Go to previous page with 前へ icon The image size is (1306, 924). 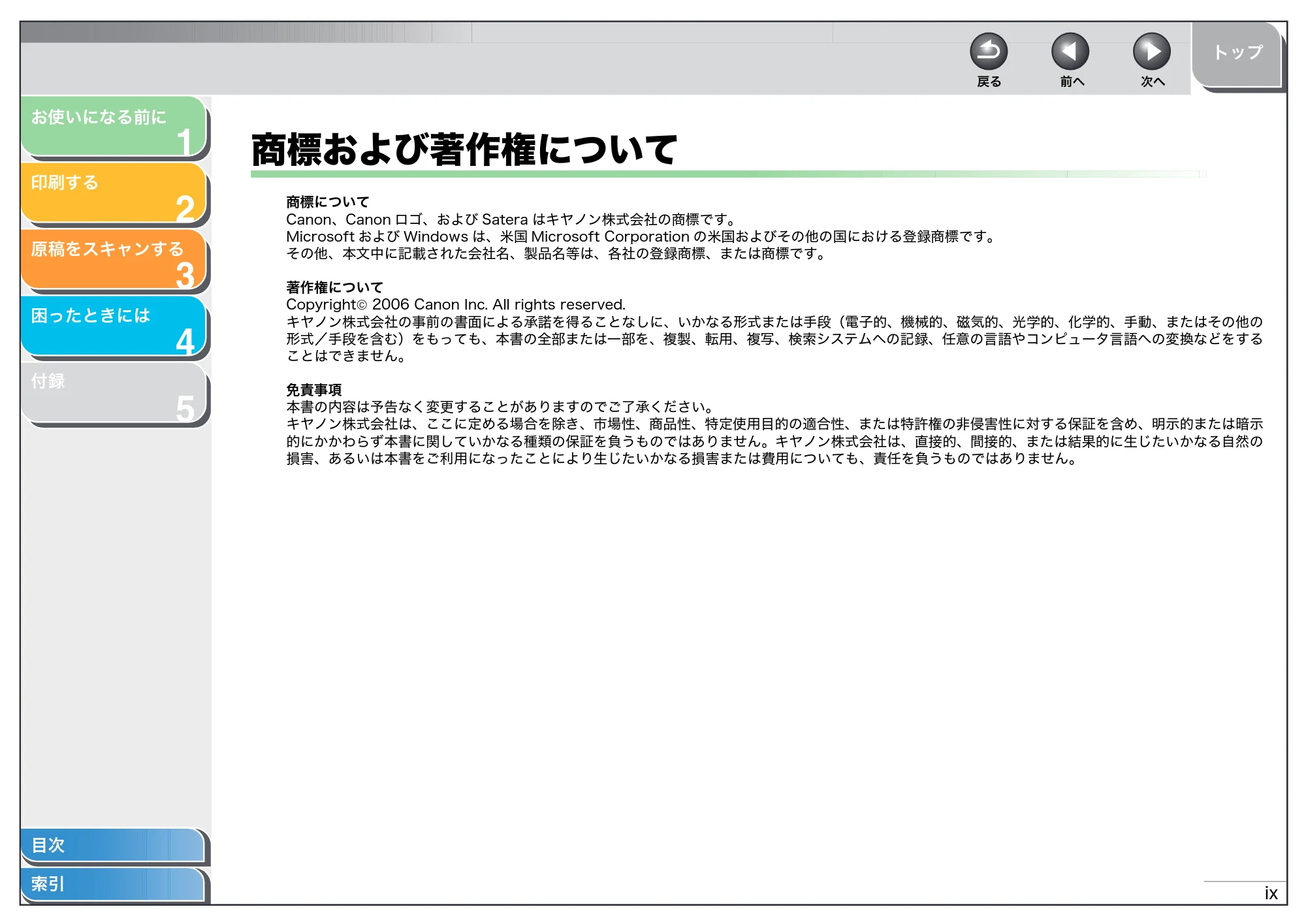[x=1070, y=52]
